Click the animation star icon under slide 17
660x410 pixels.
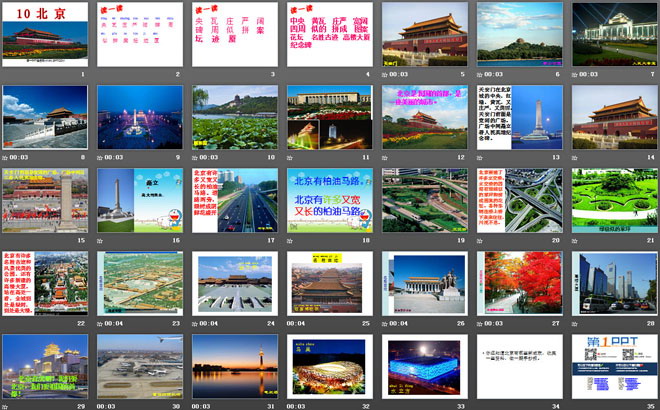click(196, 240)
